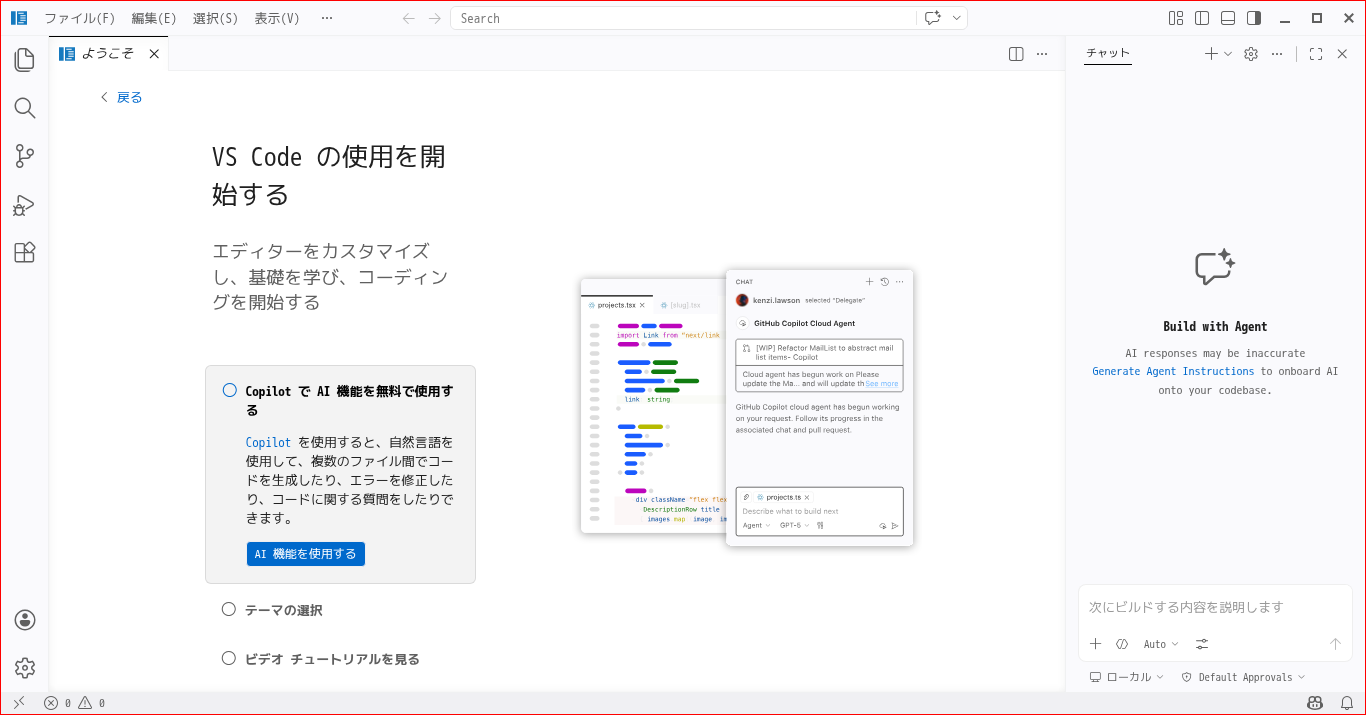Open the Explorer view in activity bar
The height and width of the screenshot is (715, 1366).
pos(25,60)
